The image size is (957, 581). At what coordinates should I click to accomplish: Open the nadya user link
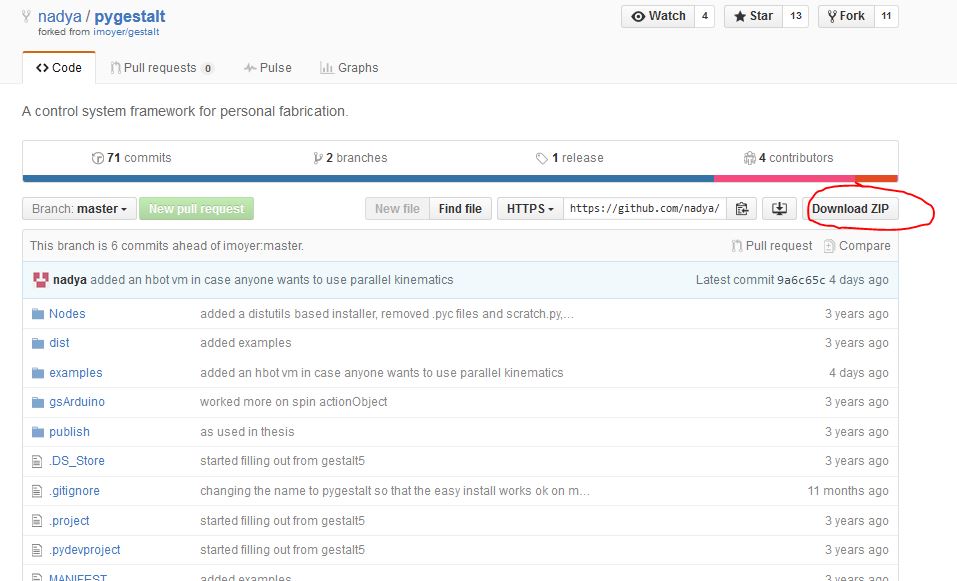click(x=60, y=16)
